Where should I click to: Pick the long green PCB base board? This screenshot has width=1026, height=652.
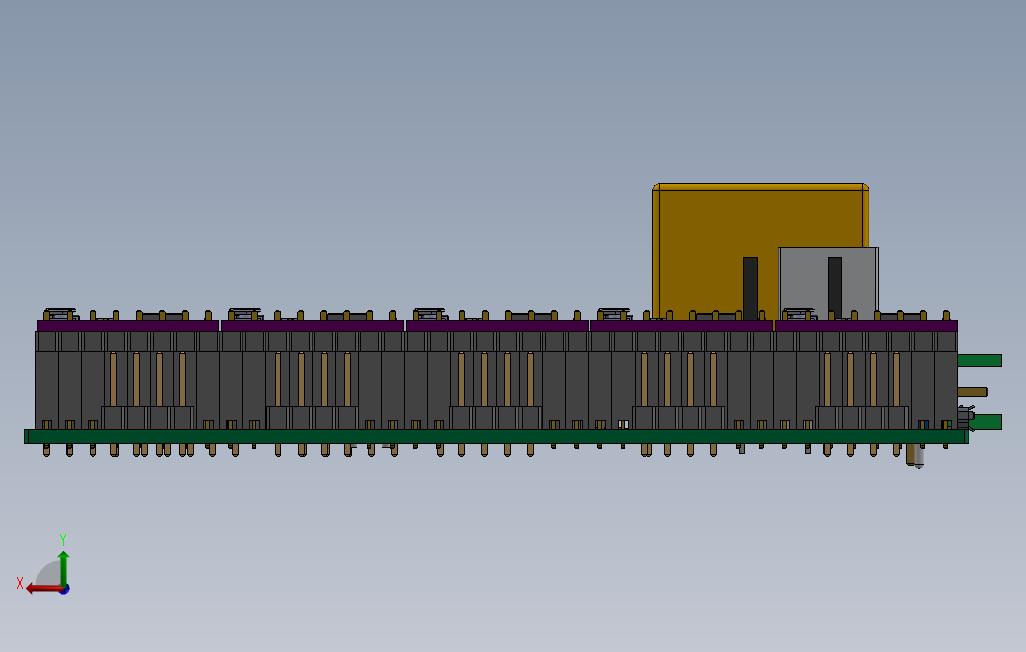click(496, 437)
